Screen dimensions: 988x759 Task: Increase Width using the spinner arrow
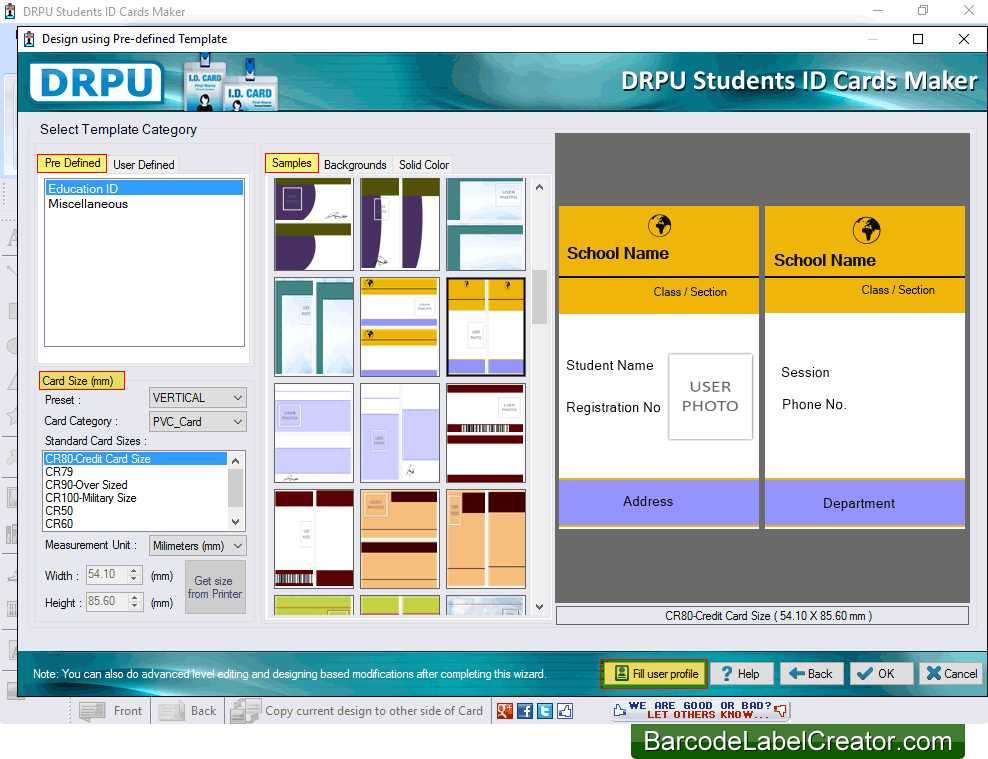pos(131,571)
